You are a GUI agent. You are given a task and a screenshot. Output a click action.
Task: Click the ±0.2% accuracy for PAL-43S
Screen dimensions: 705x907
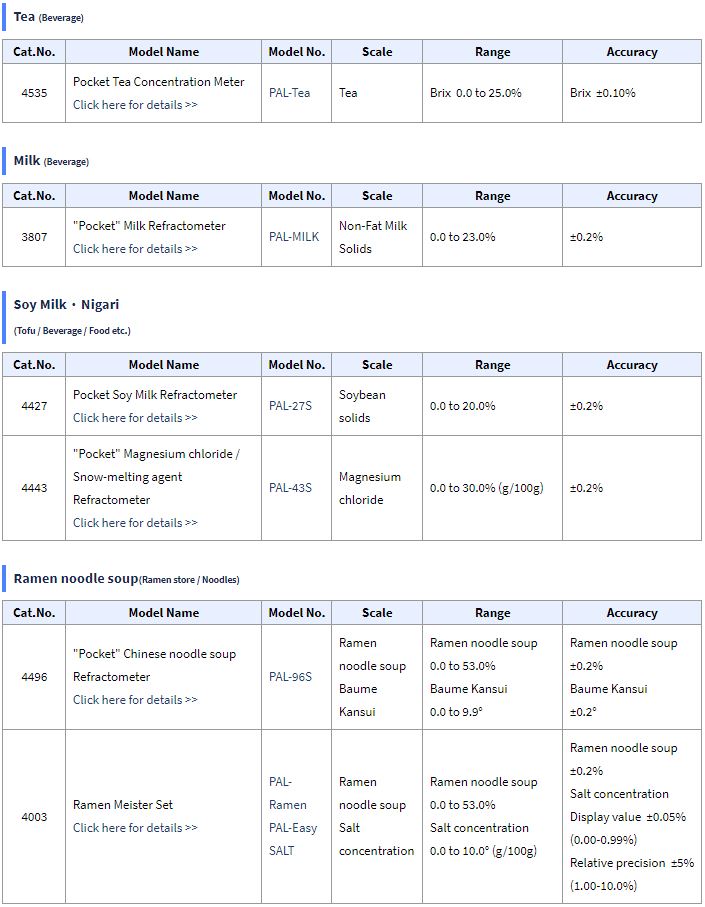tap(586, 488)
